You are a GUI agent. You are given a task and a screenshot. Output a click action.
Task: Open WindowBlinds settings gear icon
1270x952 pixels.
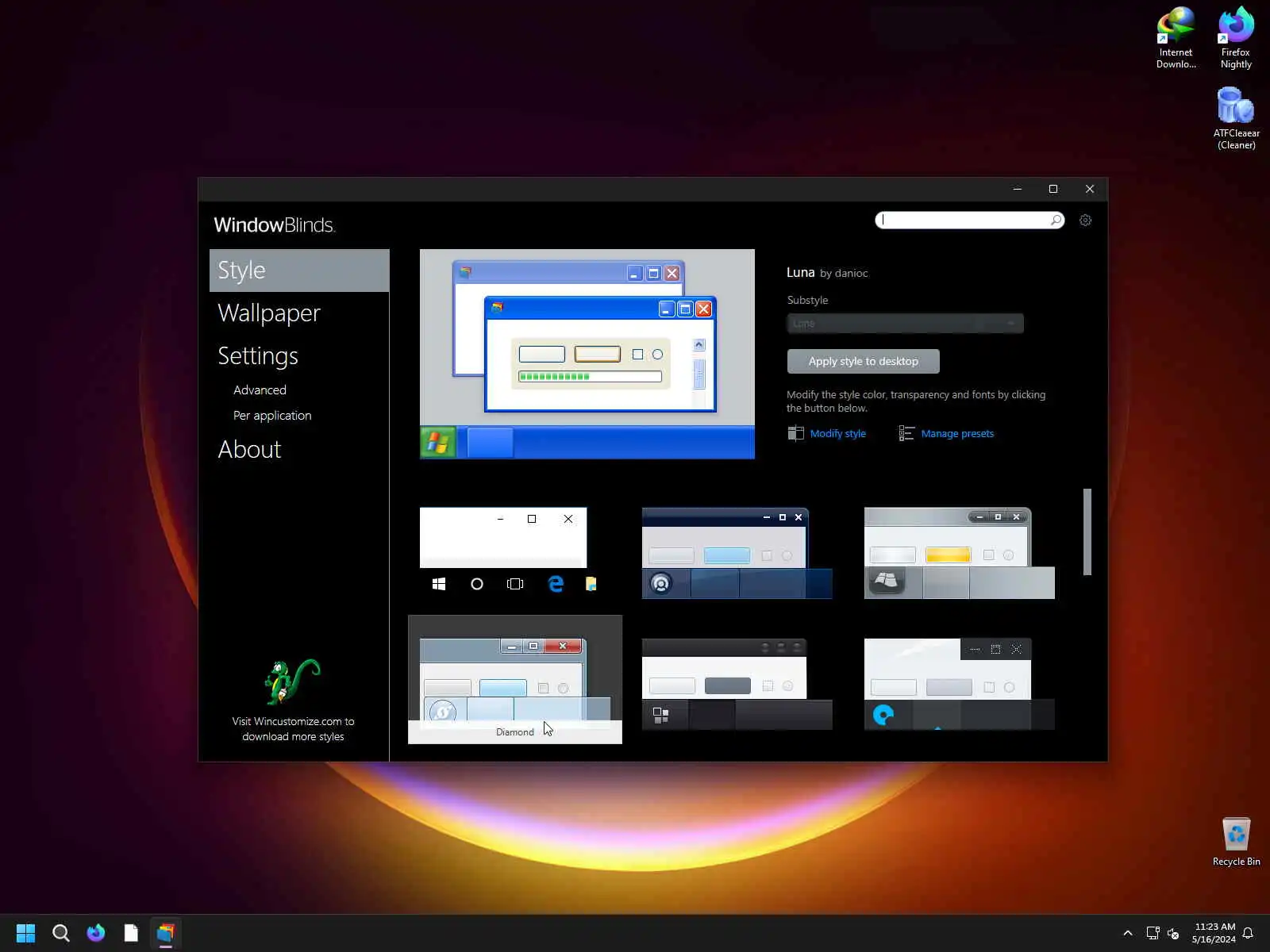tap(1085, 221)
